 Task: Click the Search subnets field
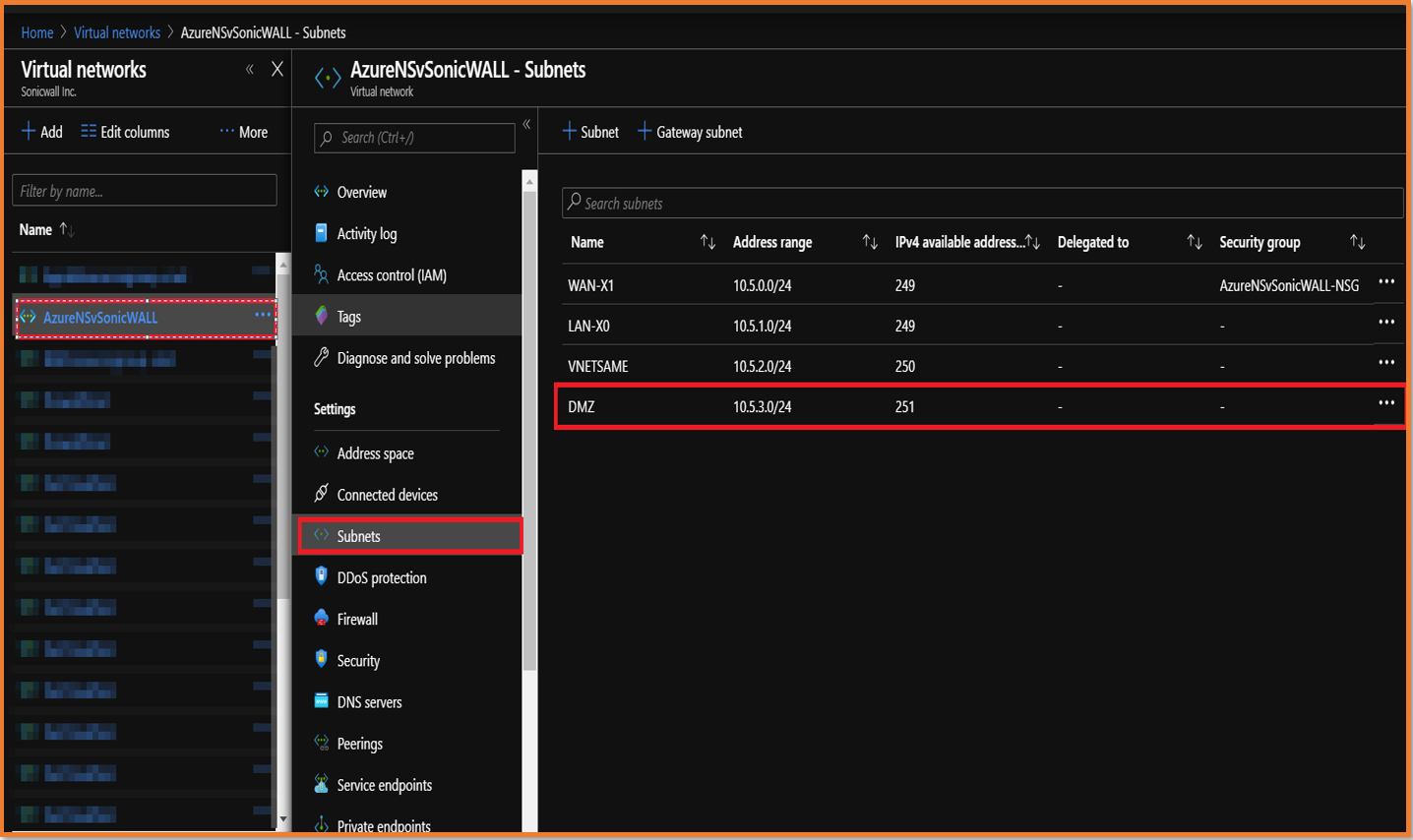(x=982, y=203)
